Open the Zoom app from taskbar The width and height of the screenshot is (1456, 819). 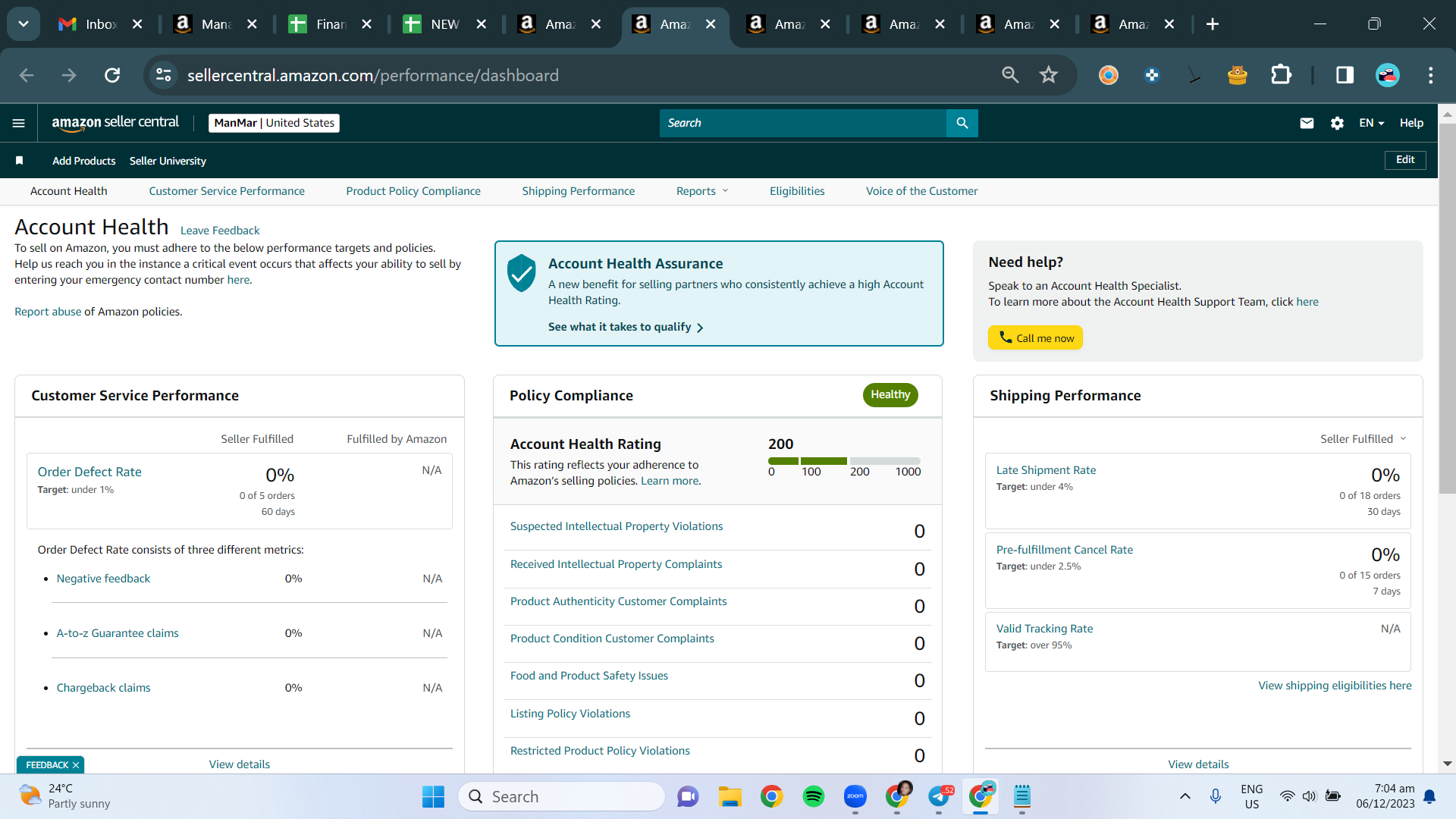point(855,796)
